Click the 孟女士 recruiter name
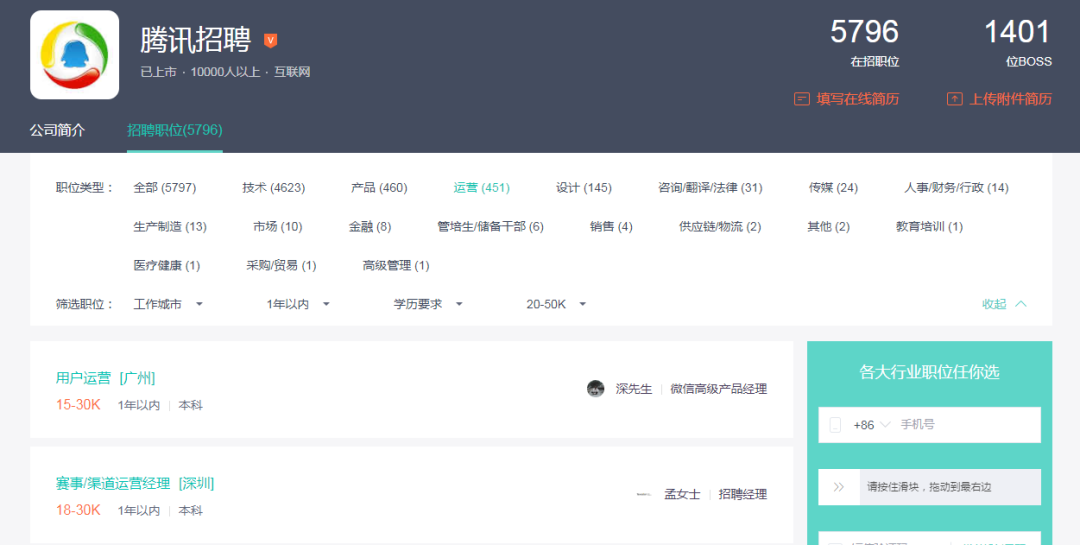The width and height of the screenshot is (1080, 545). [x=682, y=494]
